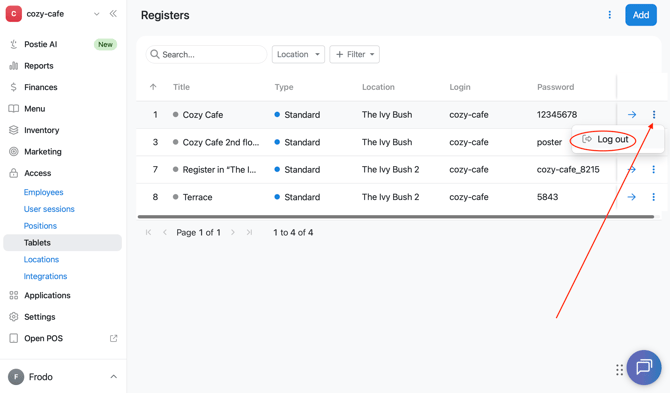Click the Access lock icon
670x393 pixels.
[x=14, y=173]
